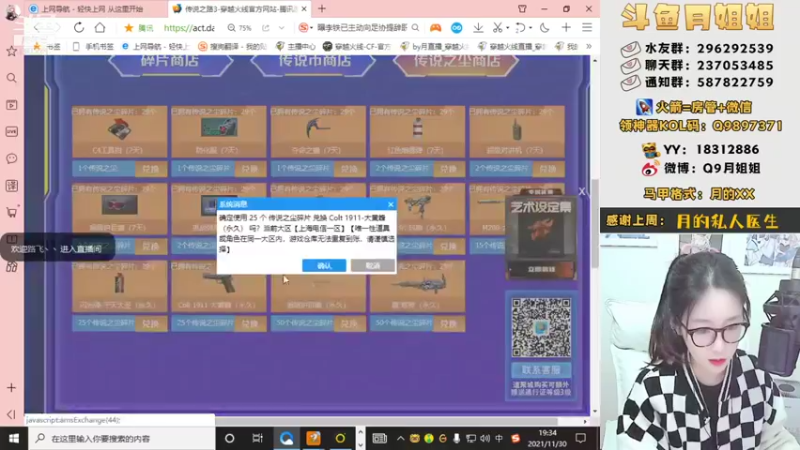Toggle night mode moon icon
Screen dimensions: 800x450
pyautogui.click(x=545, y=28)
